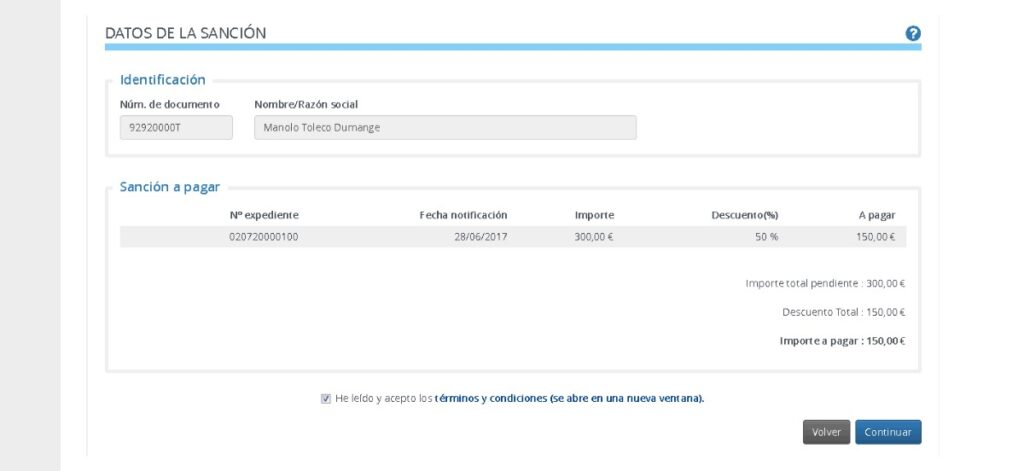Click the Descuento(%) column header
This screenshot has height=471, width=1024.
[744, 215]
